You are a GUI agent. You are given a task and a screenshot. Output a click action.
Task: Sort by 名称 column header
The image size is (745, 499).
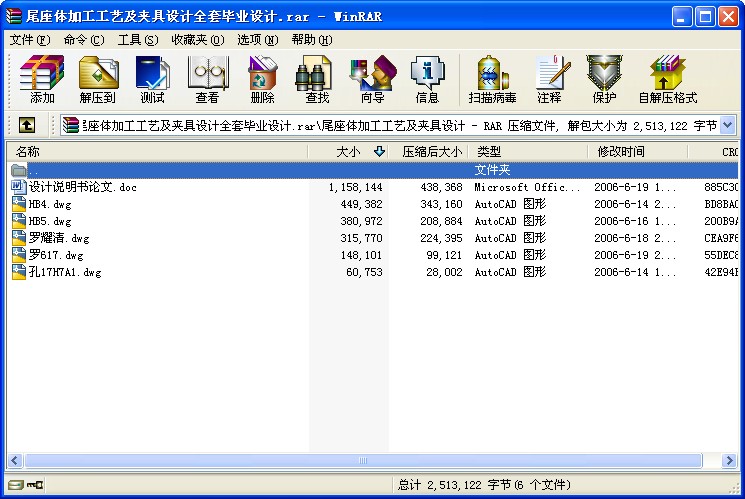28,152
